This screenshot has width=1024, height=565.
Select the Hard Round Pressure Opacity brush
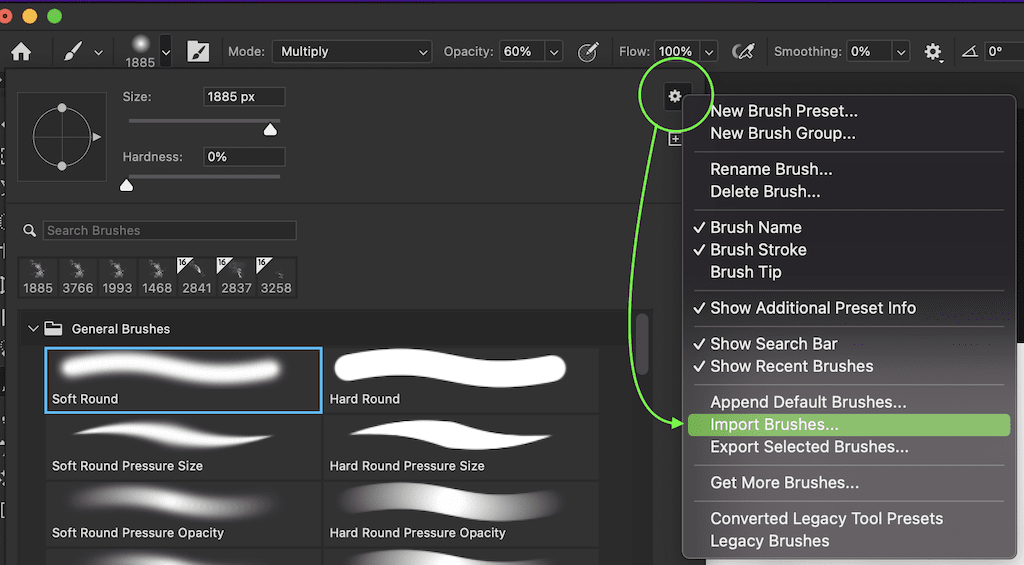461,515
